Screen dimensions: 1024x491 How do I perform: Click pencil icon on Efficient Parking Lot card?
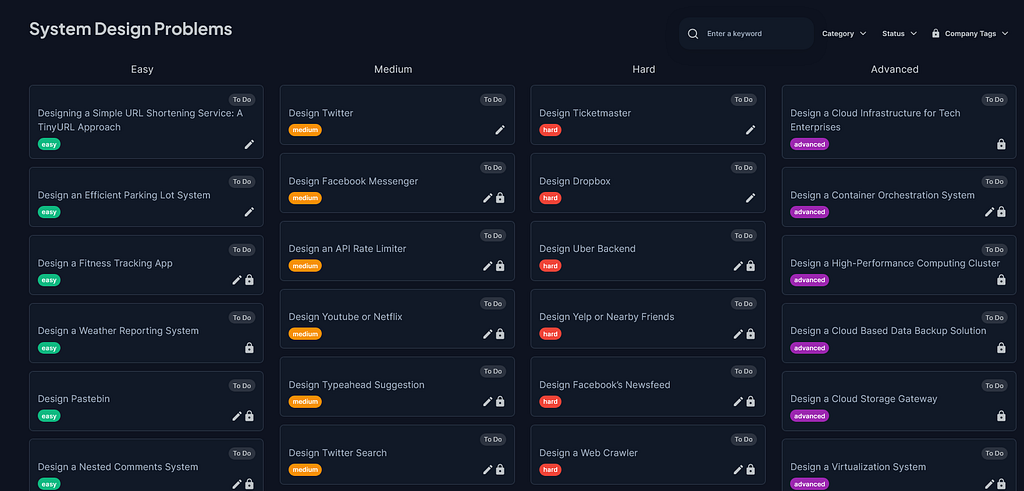pyautogui.click(x=249, y=212)
